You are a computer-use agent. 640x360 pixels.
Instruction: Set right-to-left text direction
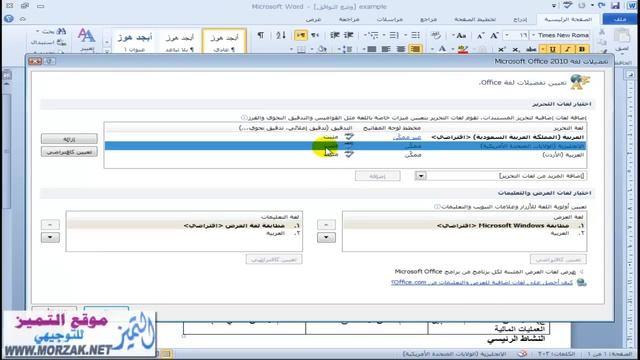(x=301, y=36)
